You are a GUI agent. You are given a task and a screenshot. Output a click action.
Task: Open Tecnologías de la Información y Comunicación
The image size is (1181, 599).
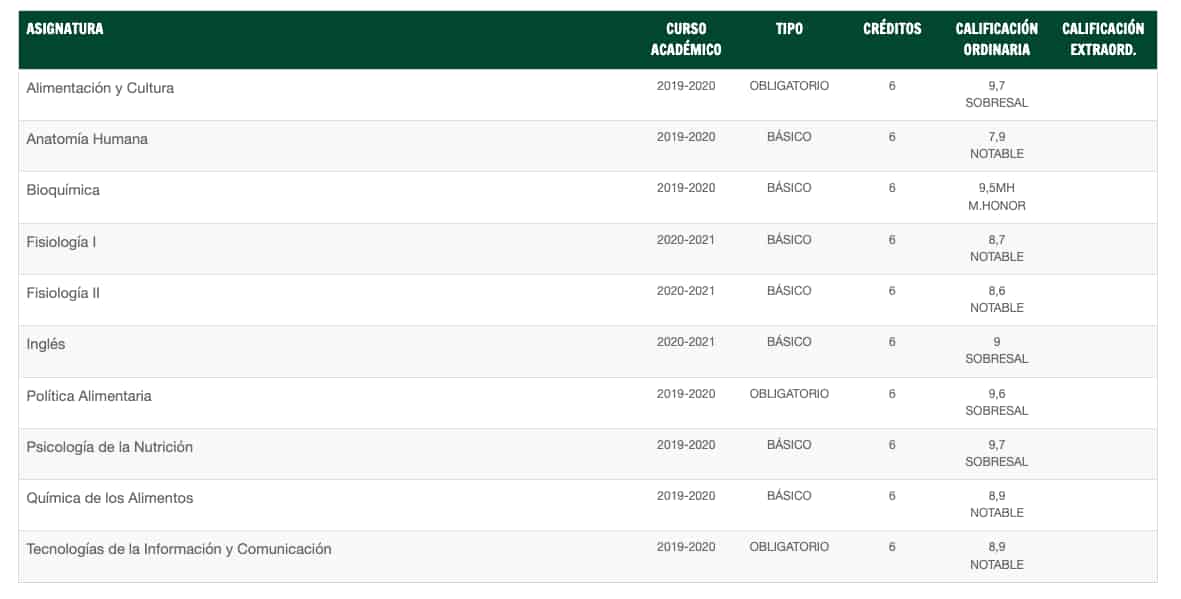[x=179, y=549]
